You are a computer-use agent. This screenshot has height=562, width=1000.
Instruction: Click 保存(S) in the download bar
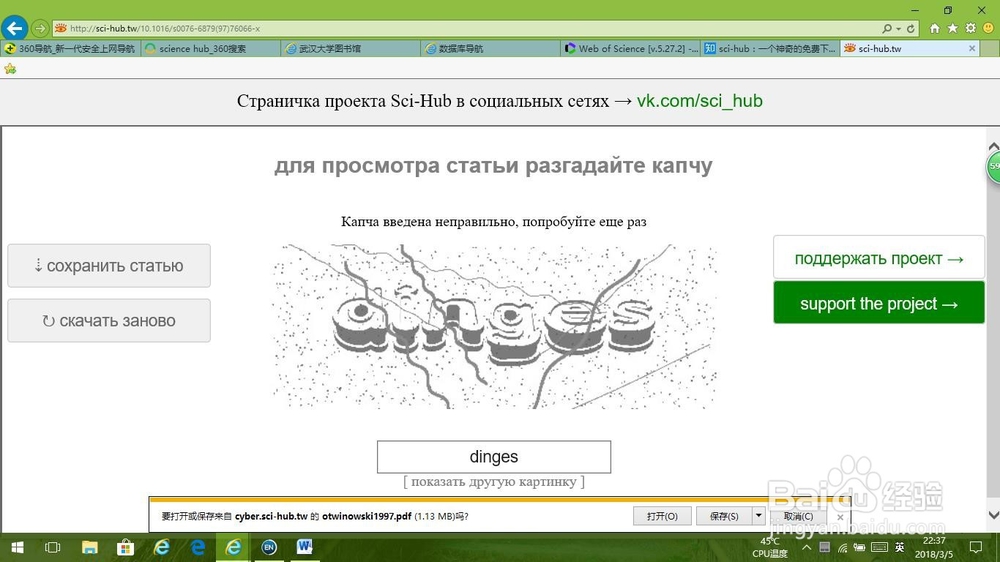pos(724,516)
